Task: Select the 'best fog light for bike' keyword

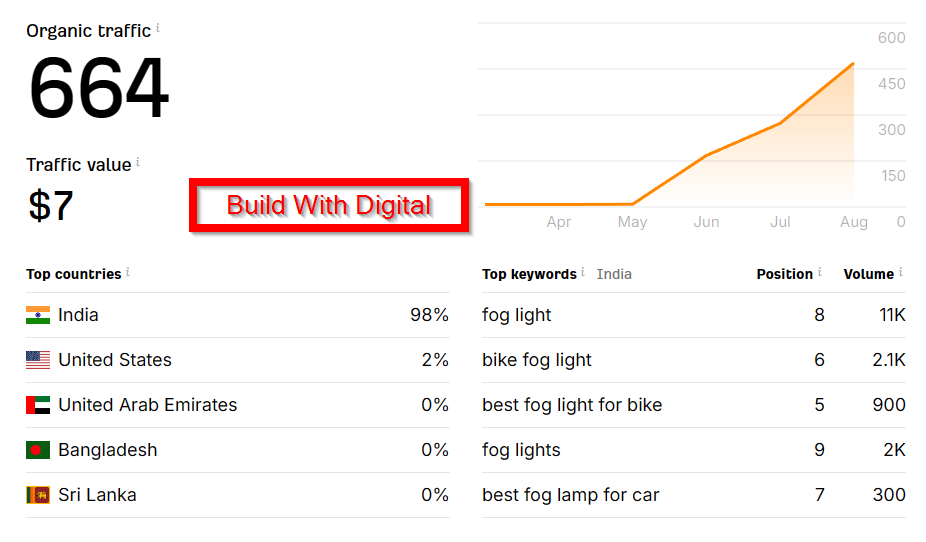Action: coord(572,405)
